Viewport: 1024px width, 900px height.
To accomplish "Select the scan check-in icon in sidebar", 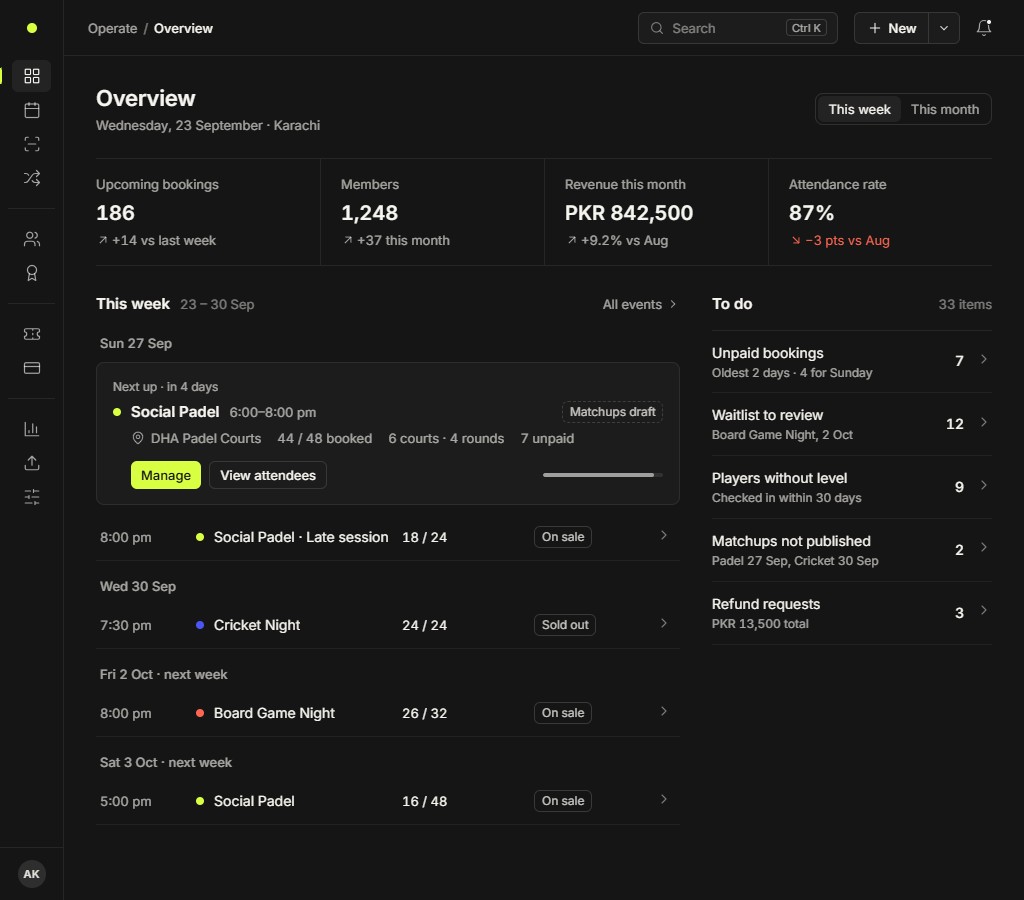I will 31,144.
